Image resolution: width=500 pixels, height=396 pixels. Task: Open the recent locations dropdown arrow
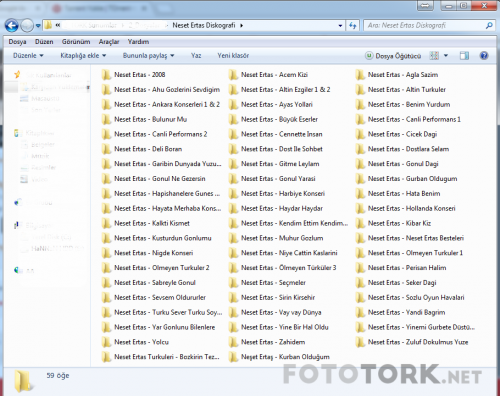tap(38, 26)
